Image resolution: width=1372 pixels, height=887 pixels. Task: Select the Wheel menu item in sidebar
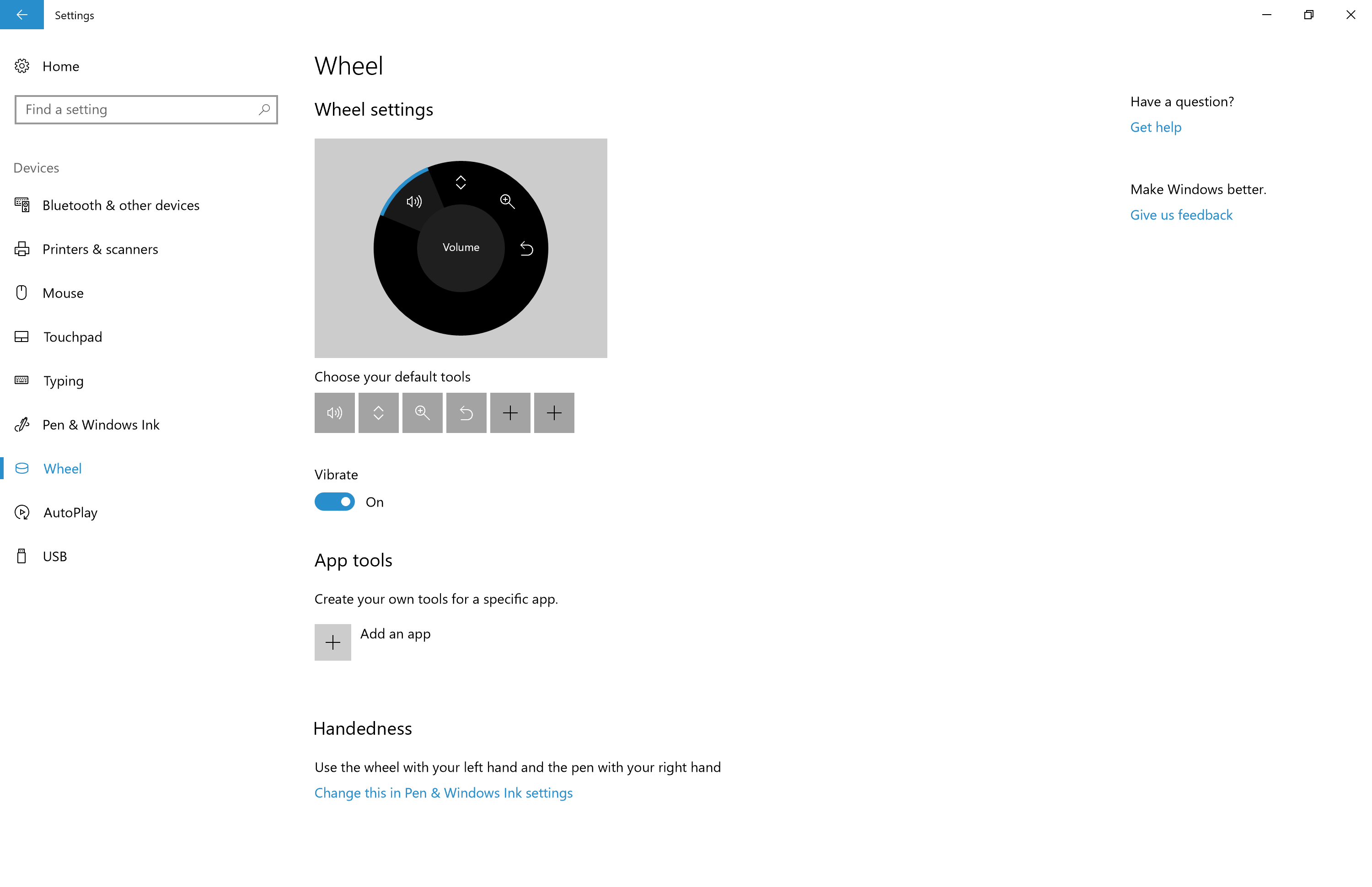click(x=62, y=468)
